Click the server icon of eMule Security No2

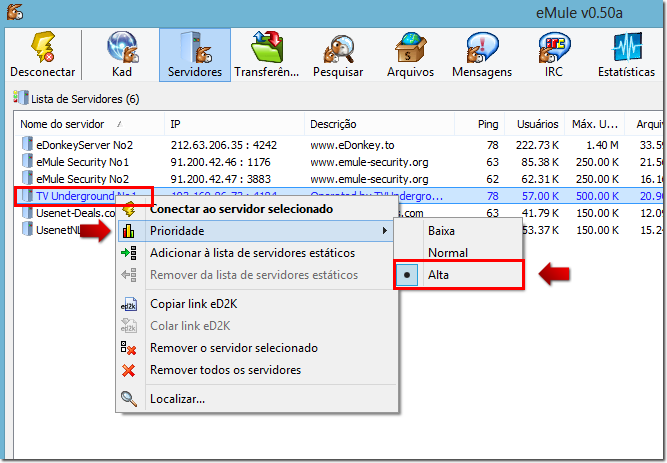(x=27, y=178)
